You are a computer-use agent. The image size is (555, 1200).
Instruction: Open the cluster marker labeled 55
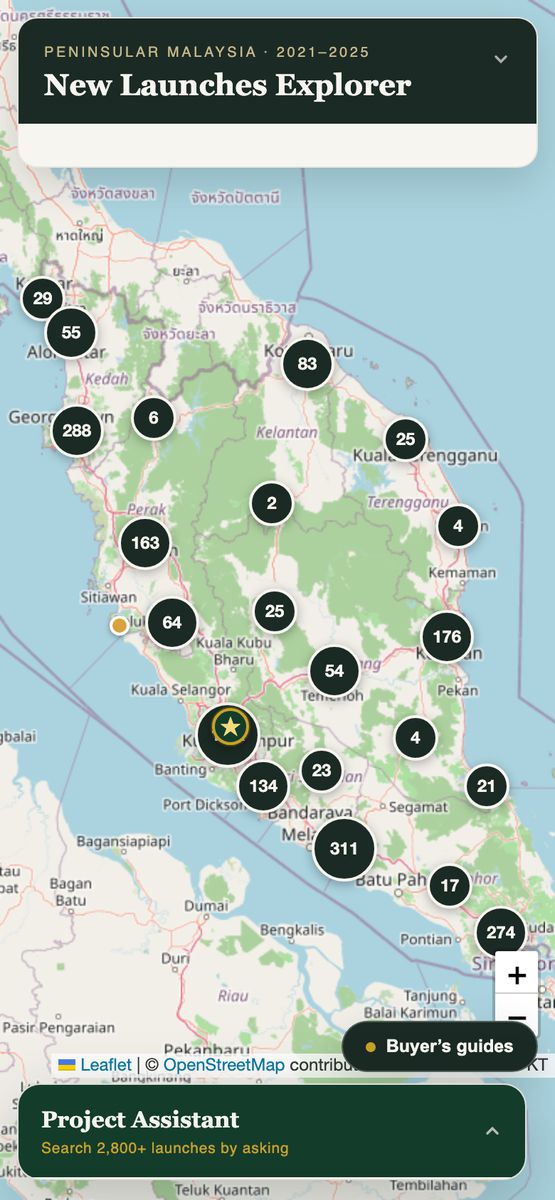click(70, 332)
